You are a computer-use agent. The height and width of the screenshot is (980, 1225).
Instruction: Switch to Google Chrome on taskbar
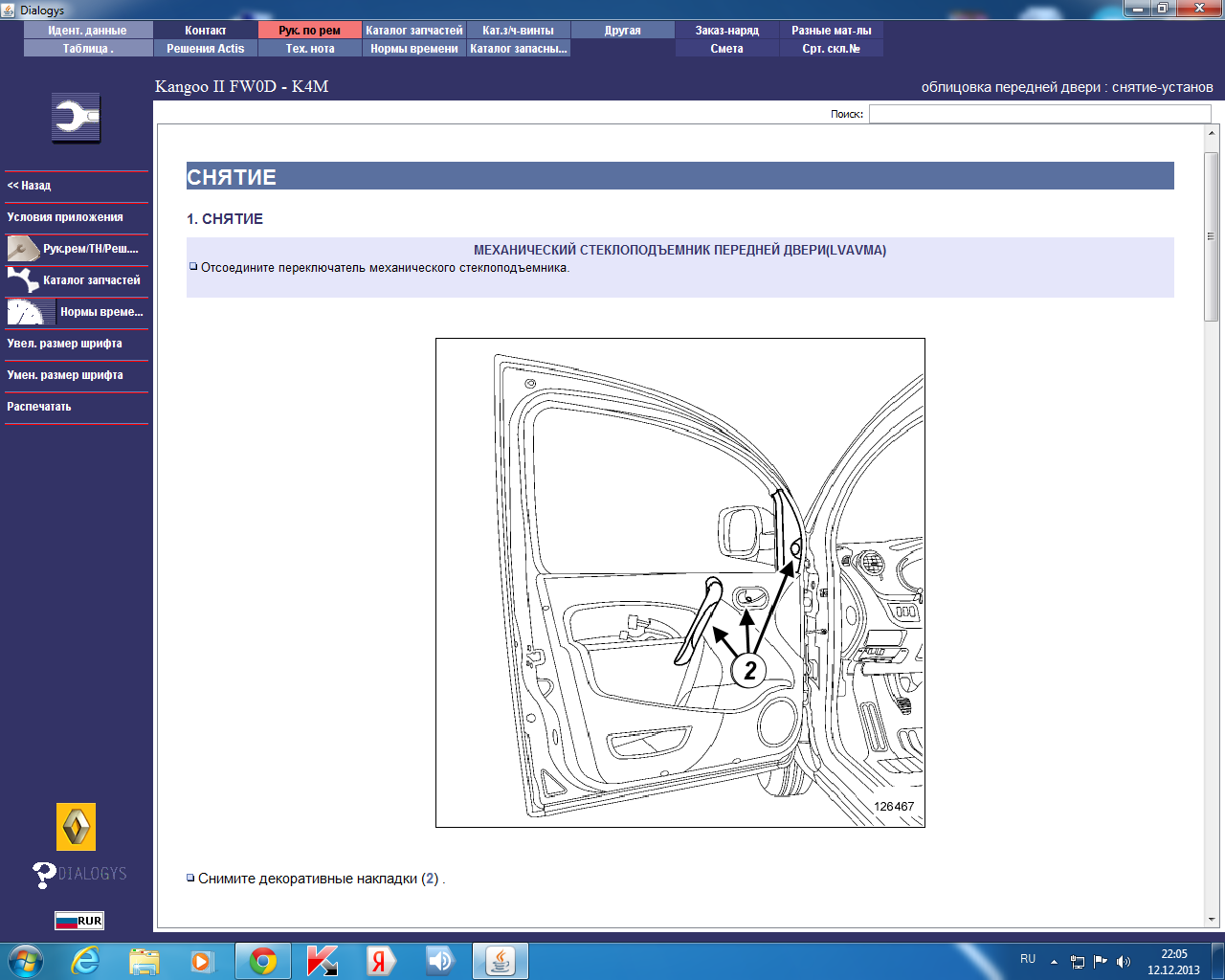click(x=263, y=961)
